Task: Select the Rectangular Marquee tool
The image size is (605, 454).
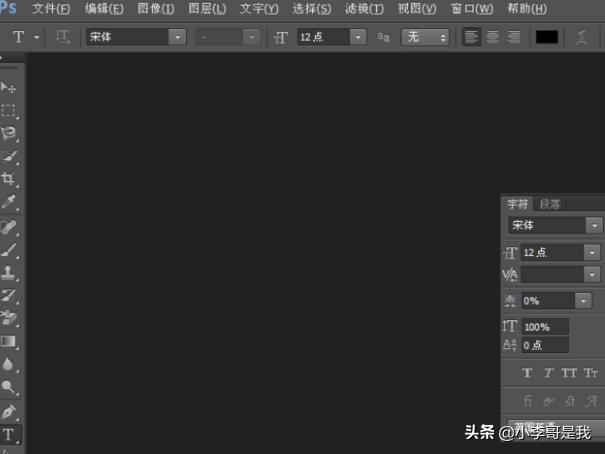Action: coord(9,110)
